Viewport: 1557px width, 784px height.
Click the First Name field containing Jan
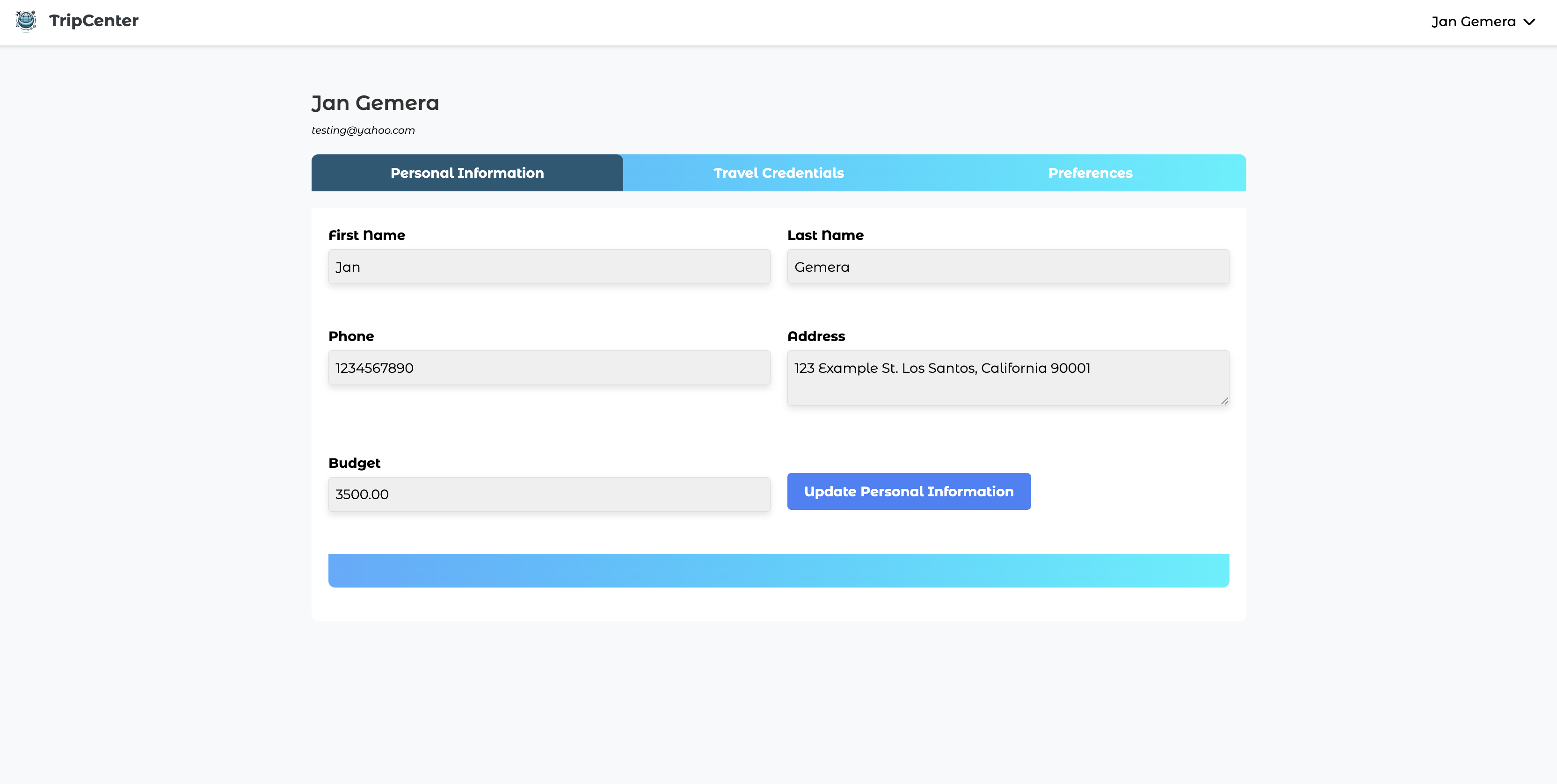tap(549, 267)
